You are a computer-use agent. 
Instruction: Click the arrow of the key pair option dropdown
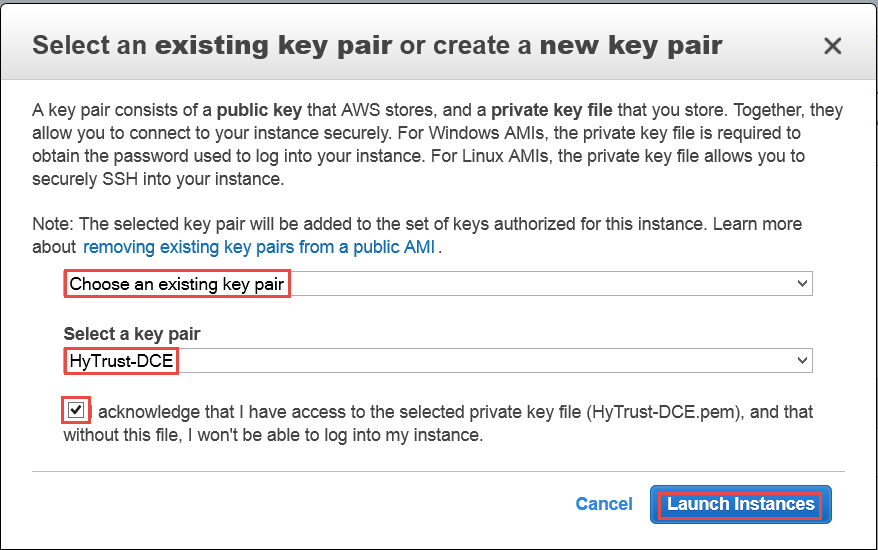[802, 284]
